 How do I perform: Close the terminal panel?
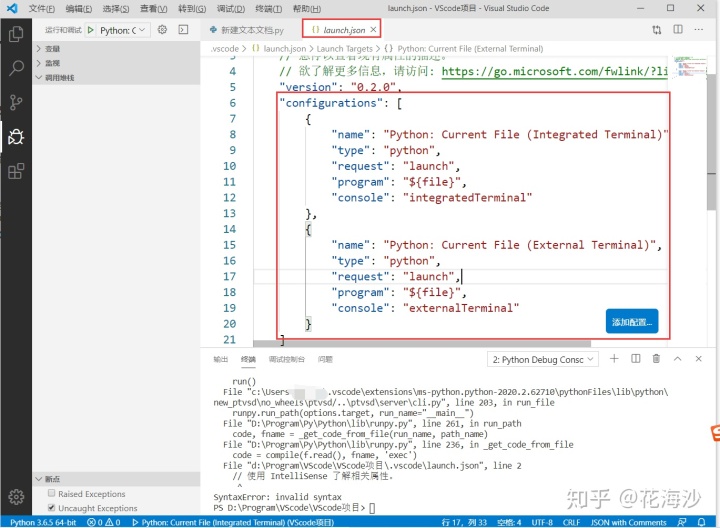pyautogui.click(x=698, y=359)
